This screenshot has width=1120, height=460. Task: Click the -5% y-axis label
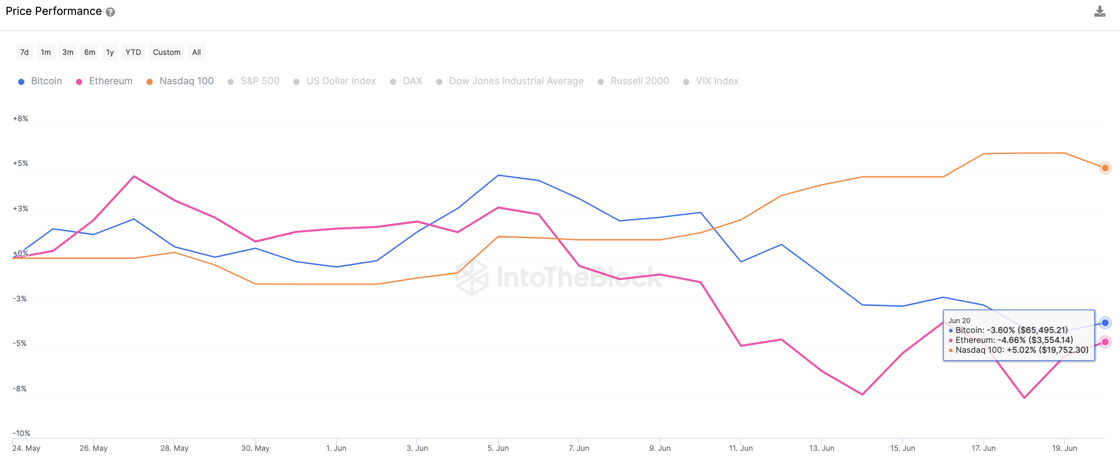coord(21,344)
